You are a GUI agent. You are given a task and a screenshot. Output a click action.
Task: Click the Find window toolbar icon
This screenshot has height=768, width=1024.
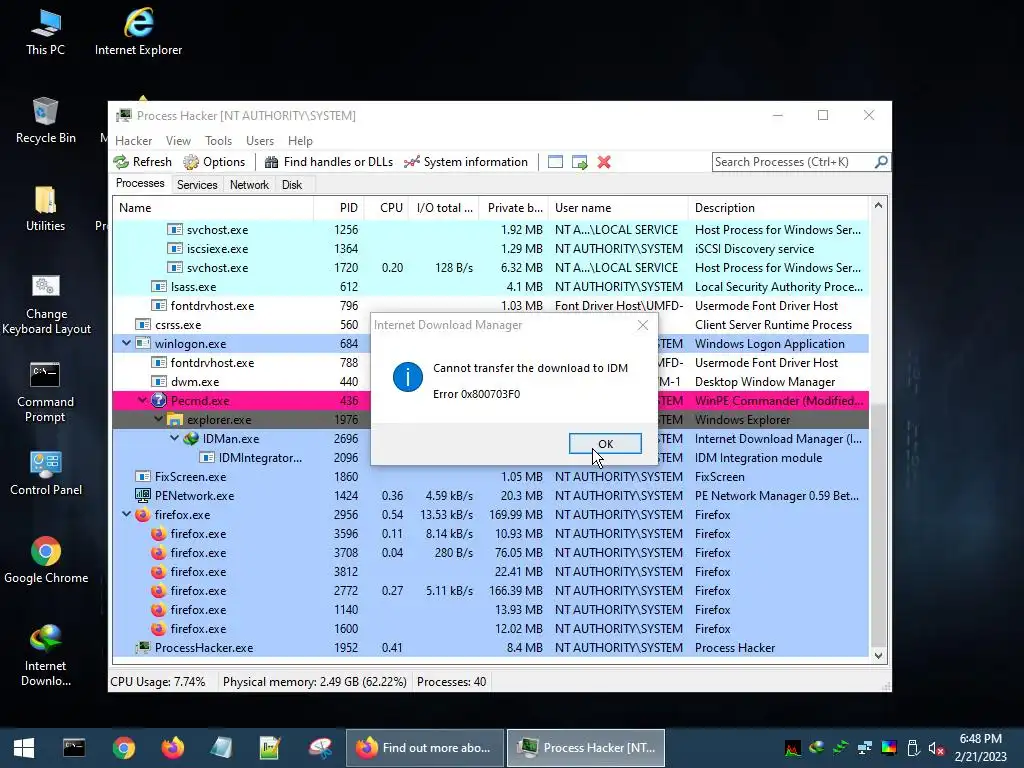(x=555, y=162)
